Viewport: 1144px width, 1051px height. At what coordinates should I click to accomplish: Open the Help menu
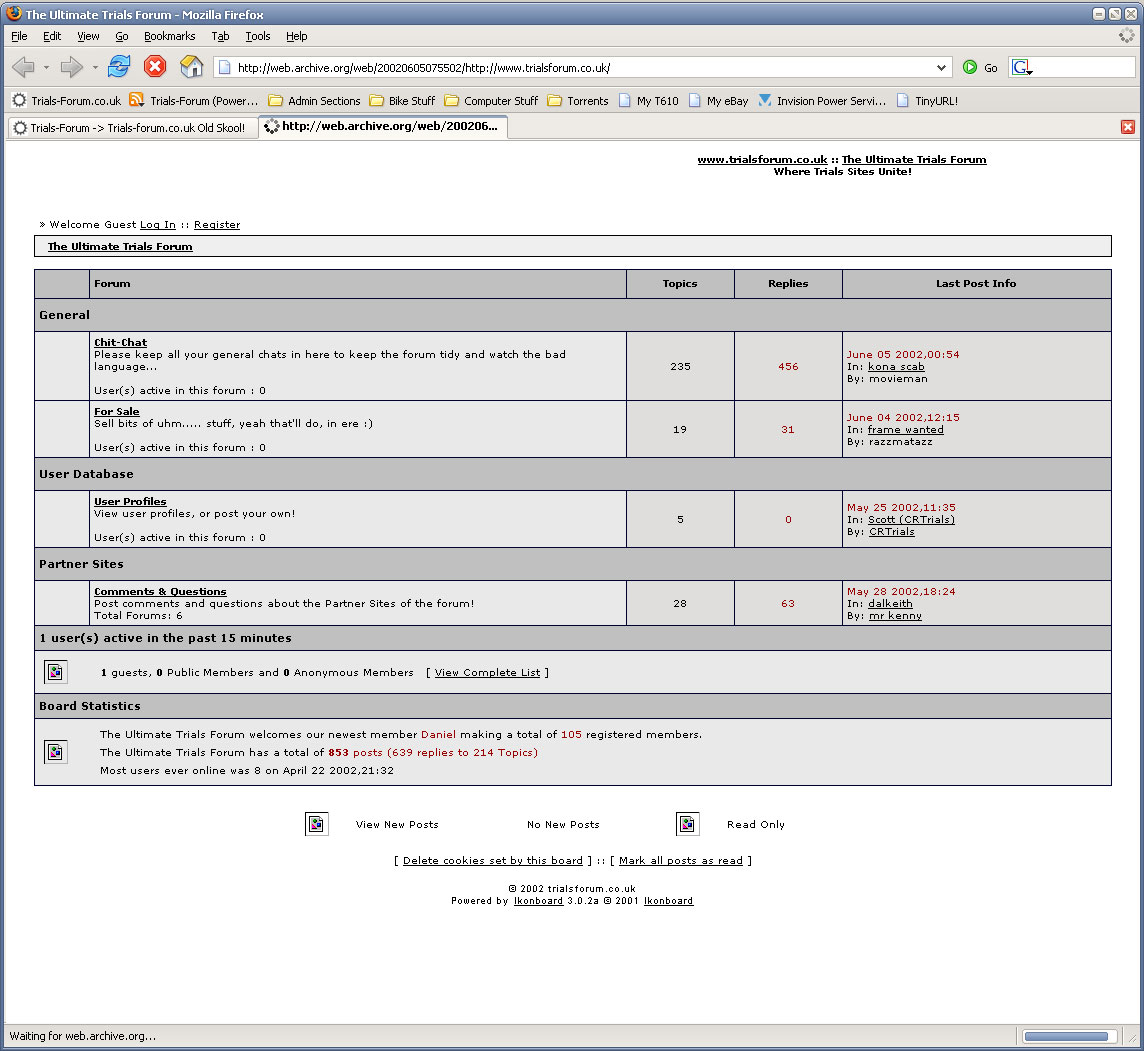296,36
